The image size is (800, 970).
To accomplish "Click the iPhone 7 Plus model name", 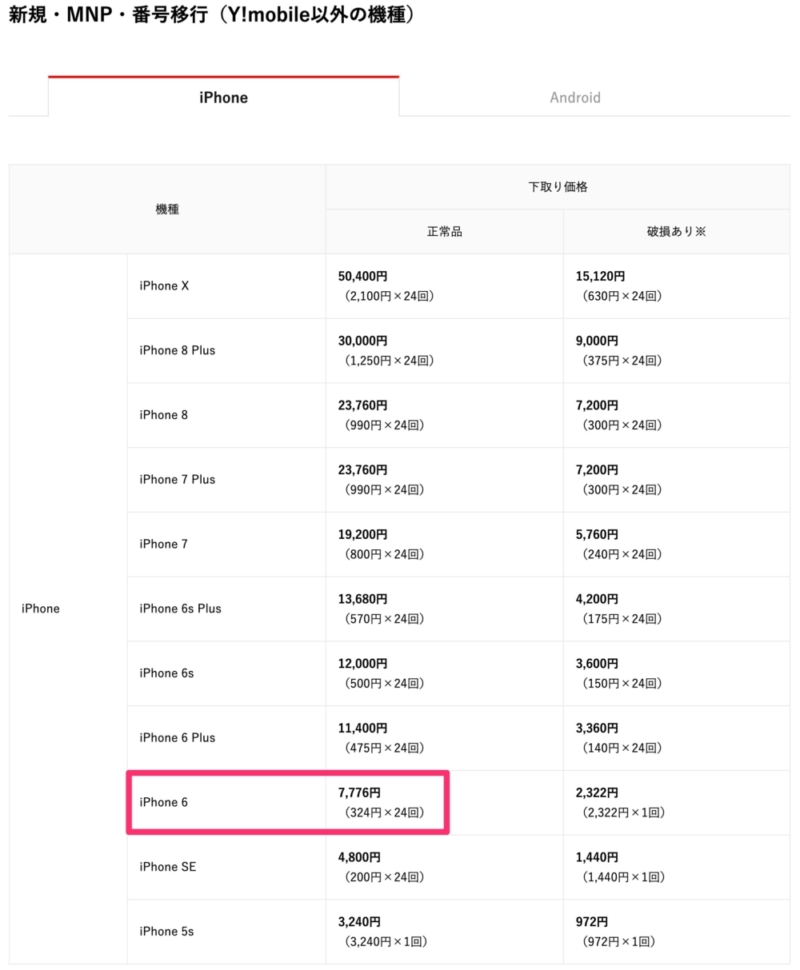I will point(177,479).
